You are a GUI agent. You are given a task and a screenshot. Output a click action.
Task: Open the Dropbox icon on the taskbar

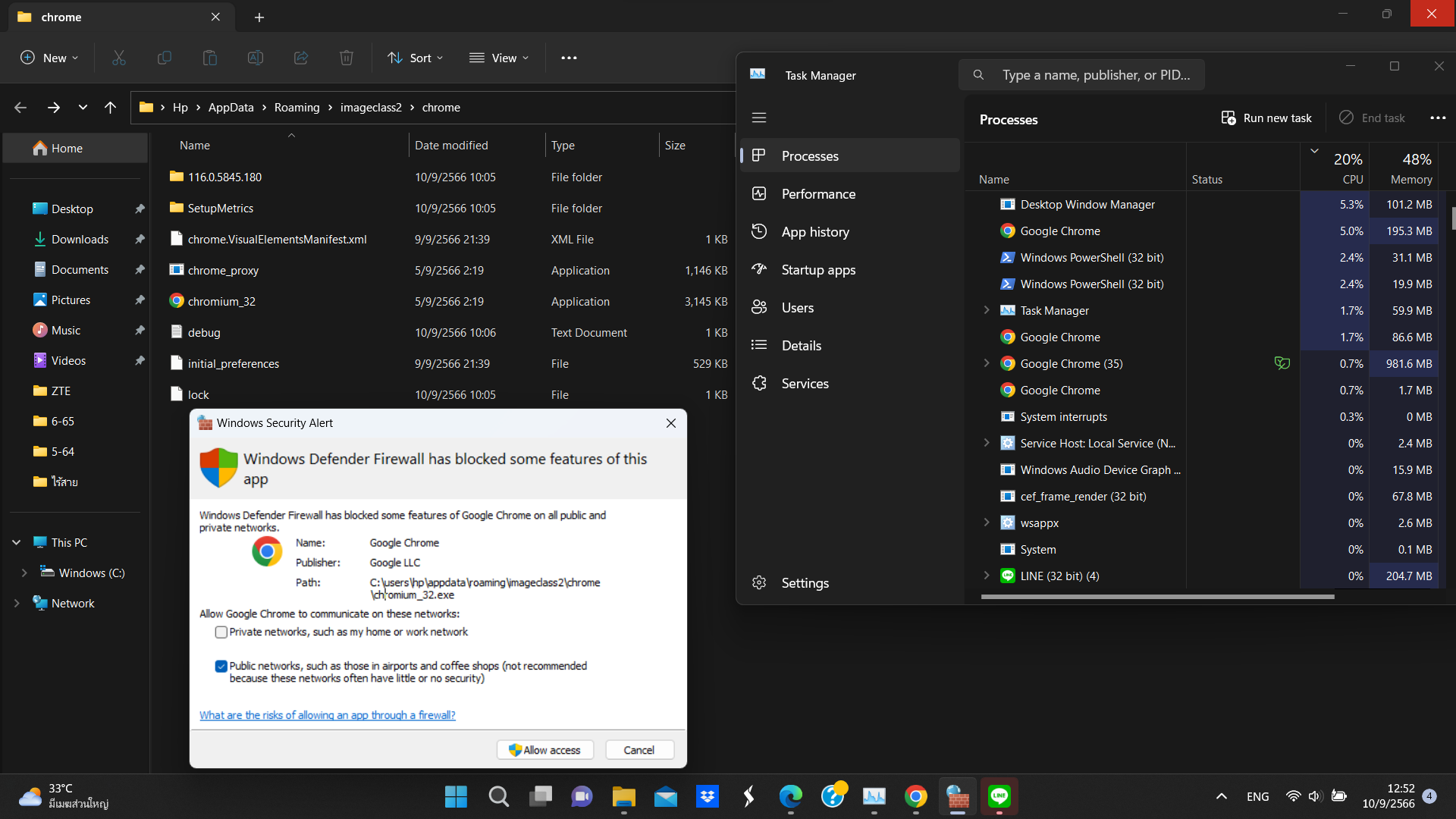coord(708,796)
